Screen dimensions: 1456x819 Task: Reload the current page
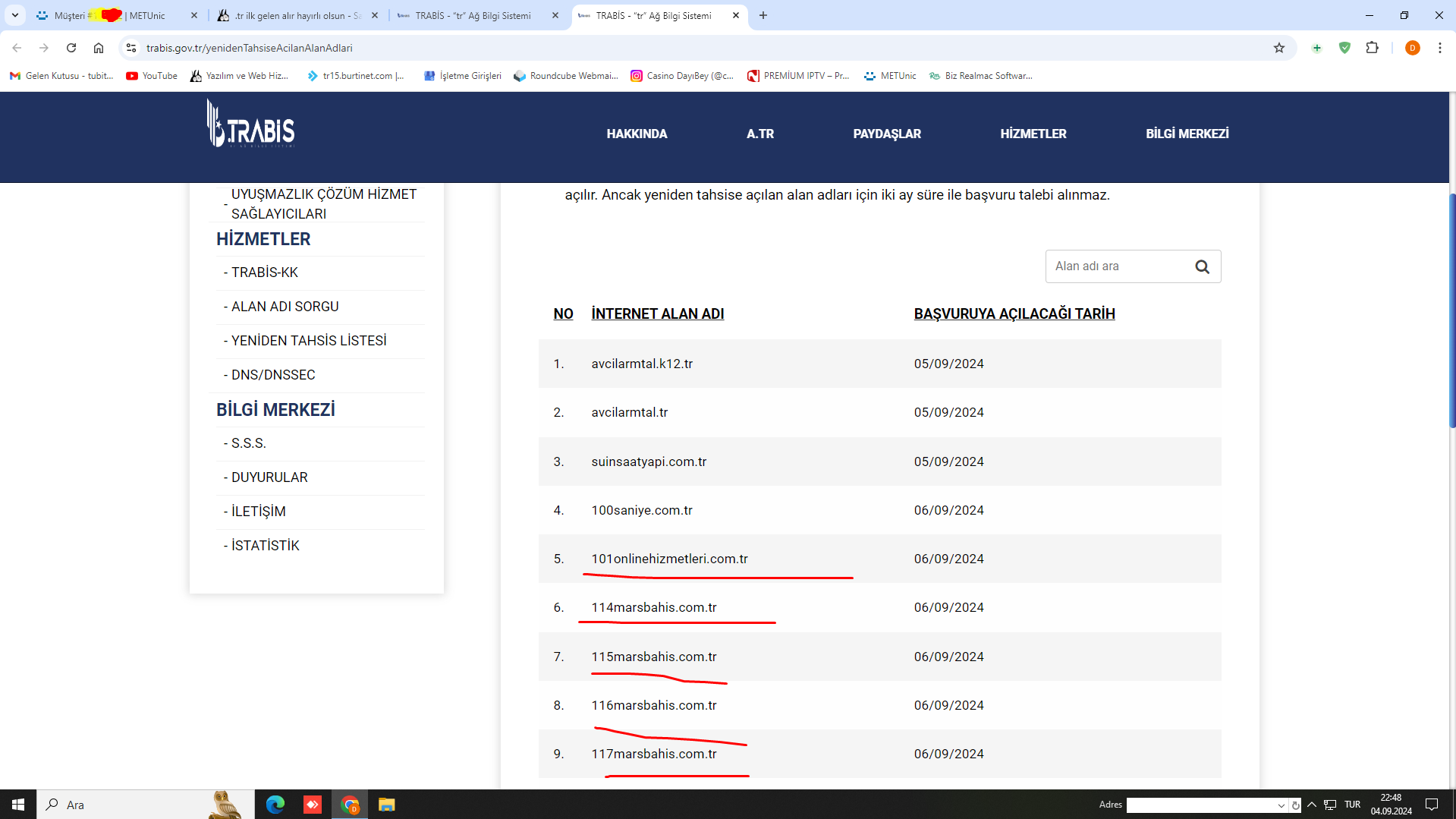point(71,48)
